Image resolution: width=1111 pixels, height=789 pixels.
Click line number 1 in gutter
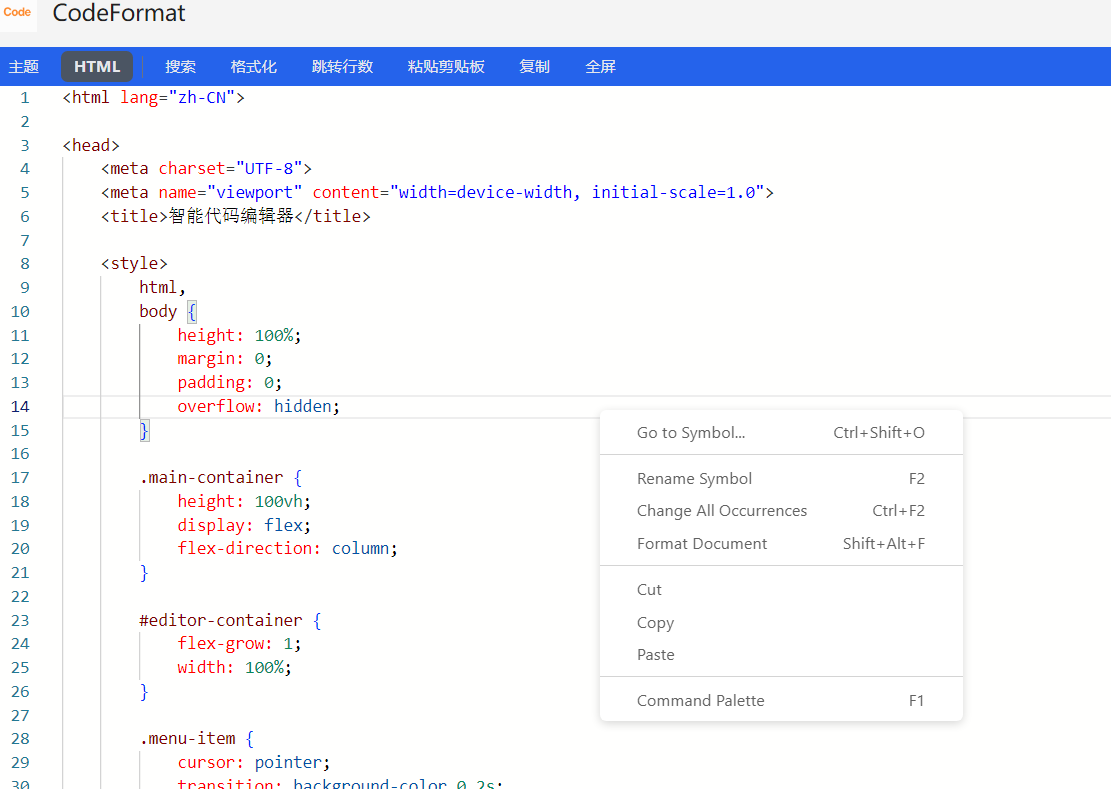[x=25, y=98]
